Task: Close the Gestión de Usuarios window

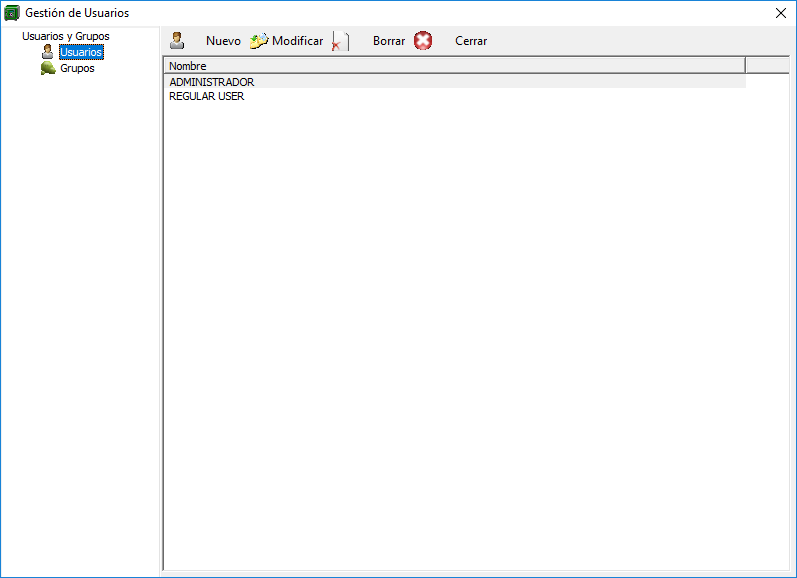Action: click(781, 13)
